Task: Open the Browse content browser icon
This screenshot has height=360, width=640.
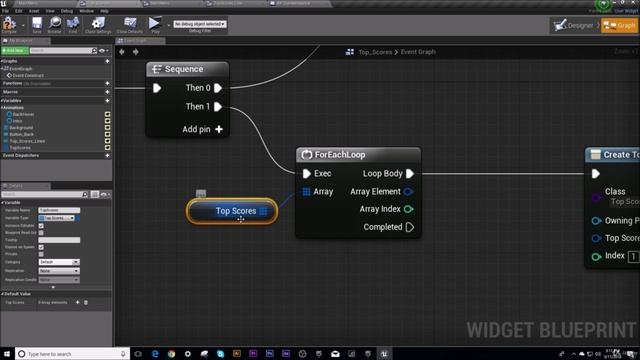Action: click(x=54, y=24)
